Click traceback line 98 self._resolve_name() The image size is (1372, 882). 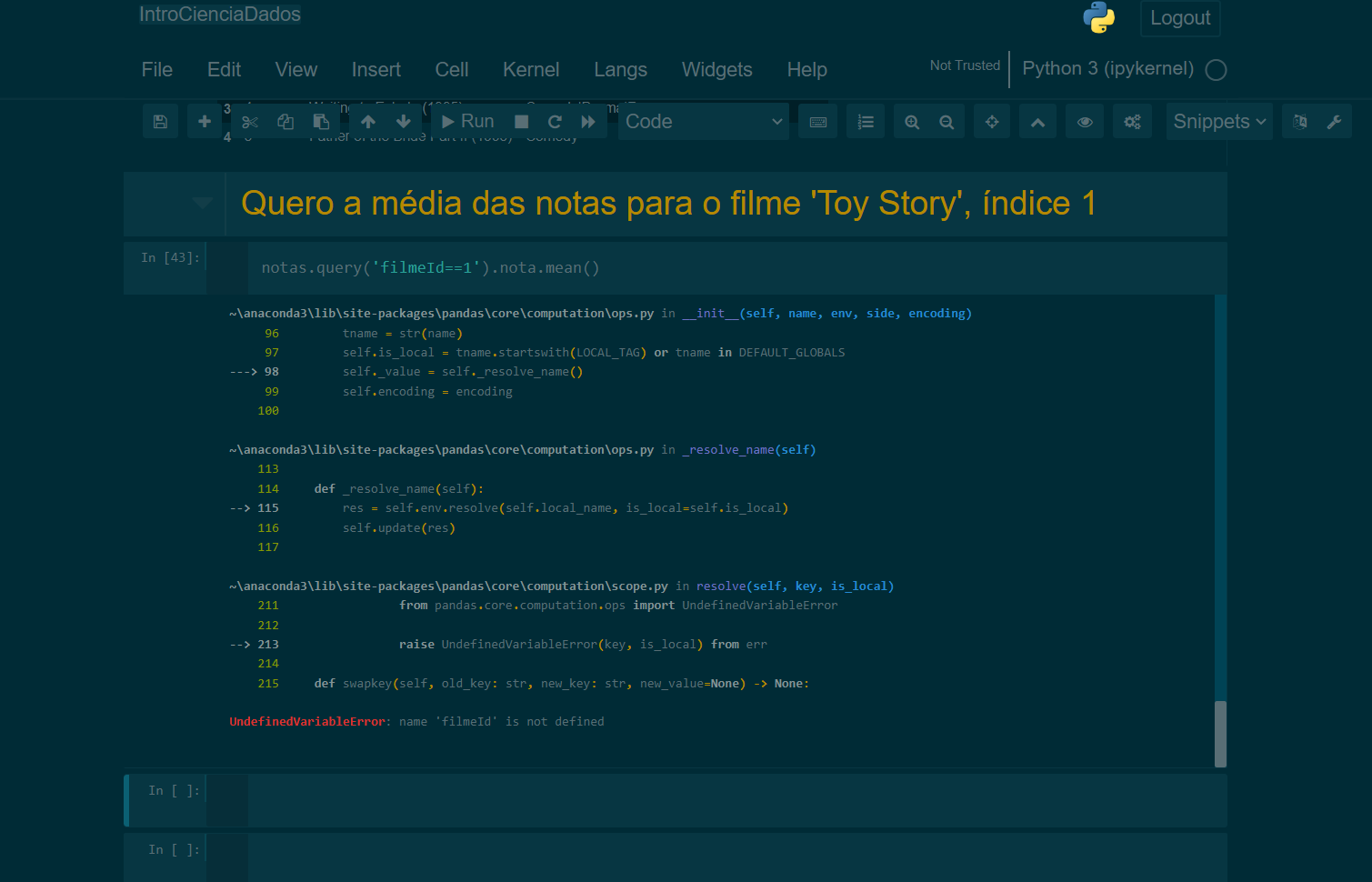(463, 372)
